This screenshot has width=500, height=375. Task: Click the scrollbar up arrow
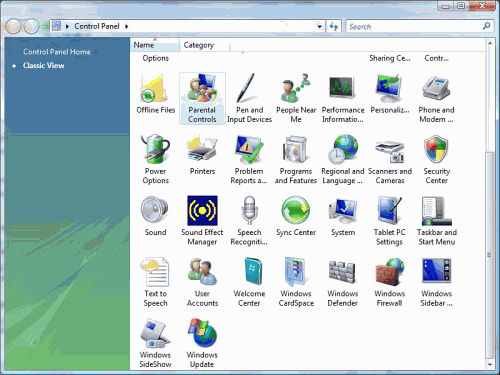[x=490, y=43]
